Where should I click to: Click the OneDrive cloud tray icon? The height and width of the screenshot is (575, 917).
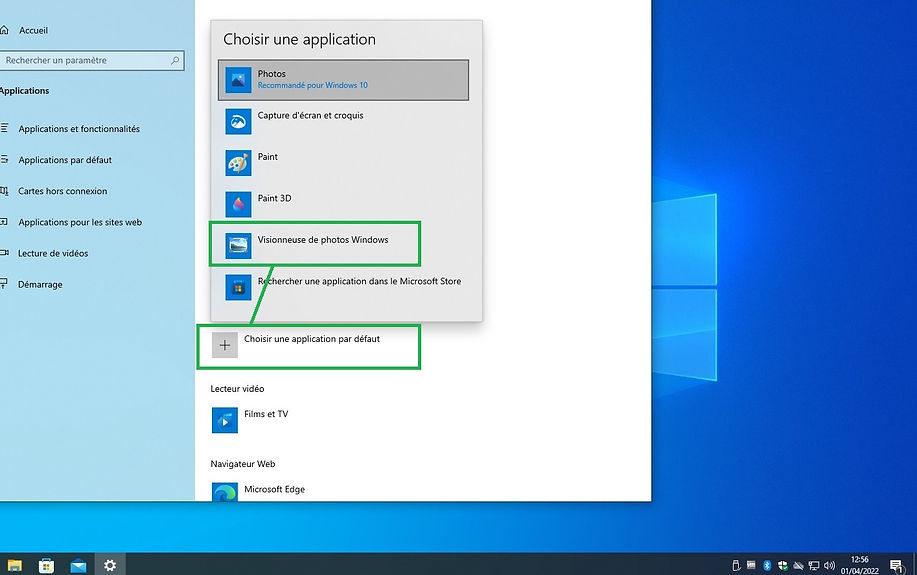tap(798, 566)
